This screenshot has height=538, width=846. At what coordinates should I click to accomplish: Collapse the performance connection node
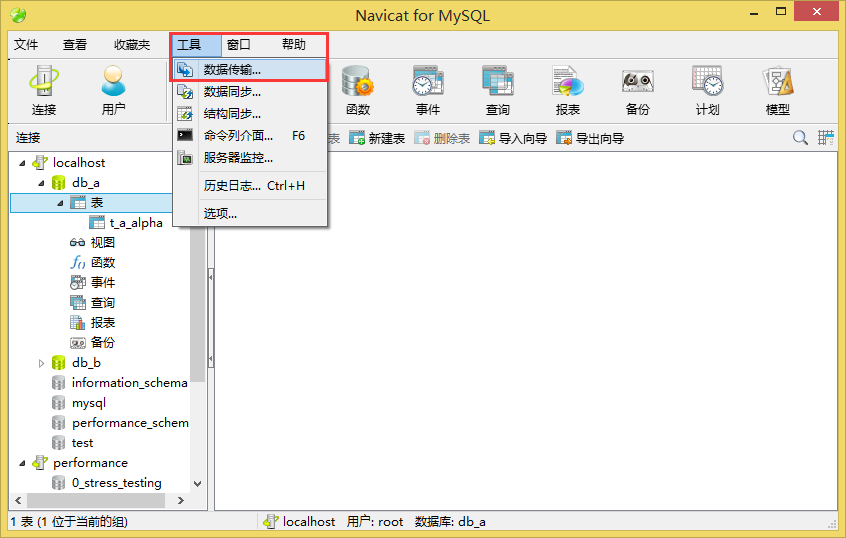[22, 463]
